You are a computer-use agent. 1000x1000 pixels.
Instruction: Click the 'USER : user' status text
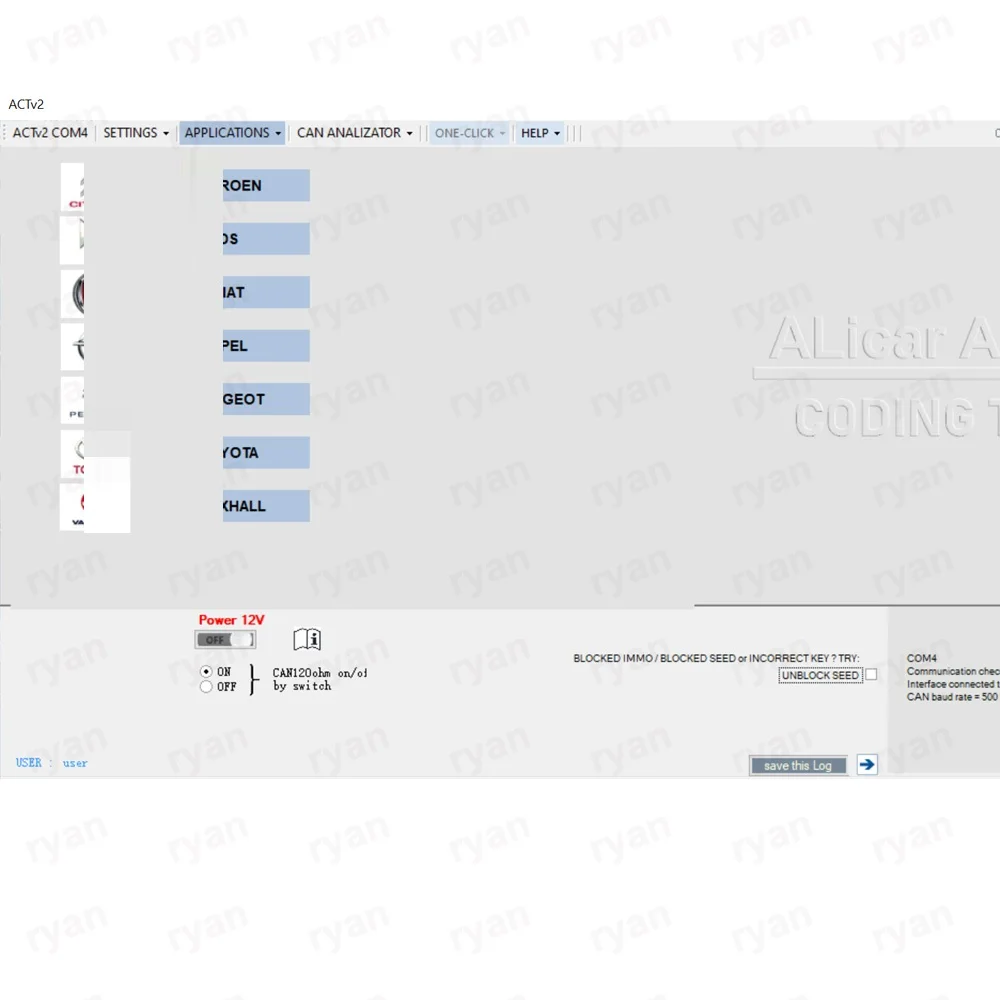tap(52, 763)
